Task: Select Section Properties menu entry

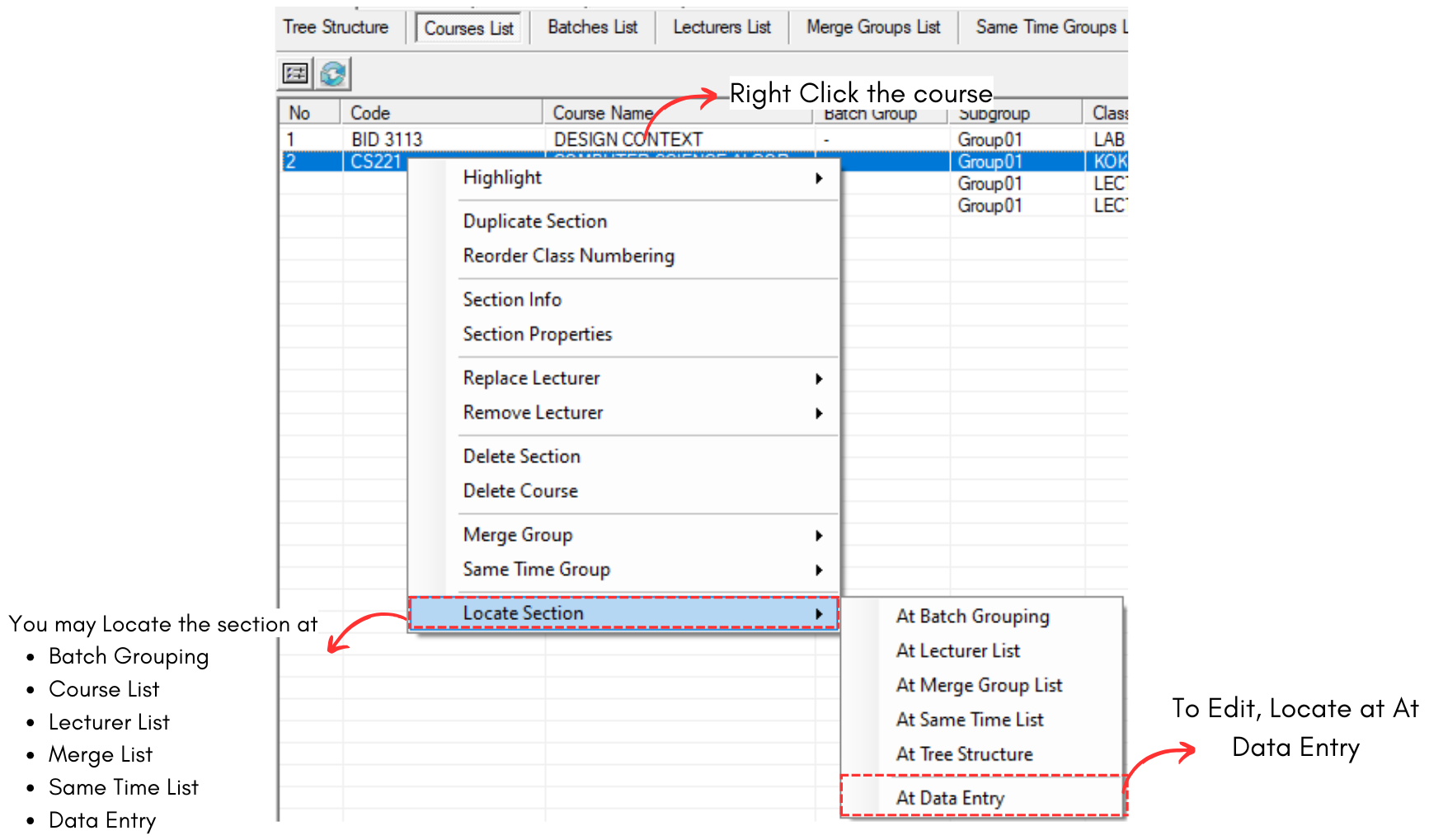Action: 537,335
